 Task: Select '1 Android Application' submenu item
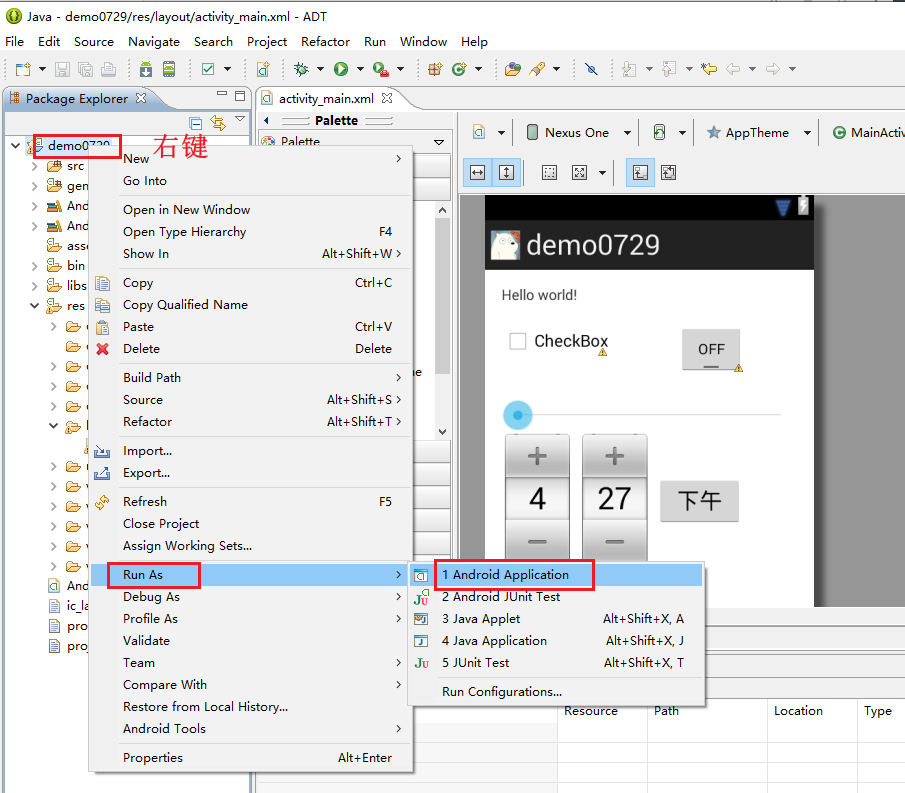pos(505,575)
